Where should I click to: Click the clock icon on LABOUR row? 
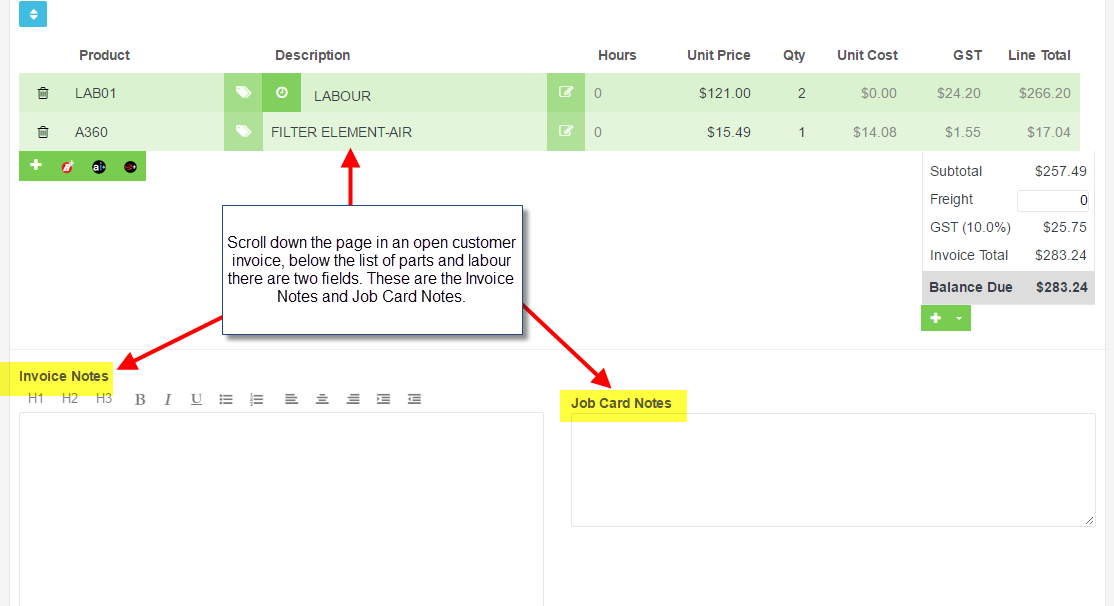[x=281, y=92]
